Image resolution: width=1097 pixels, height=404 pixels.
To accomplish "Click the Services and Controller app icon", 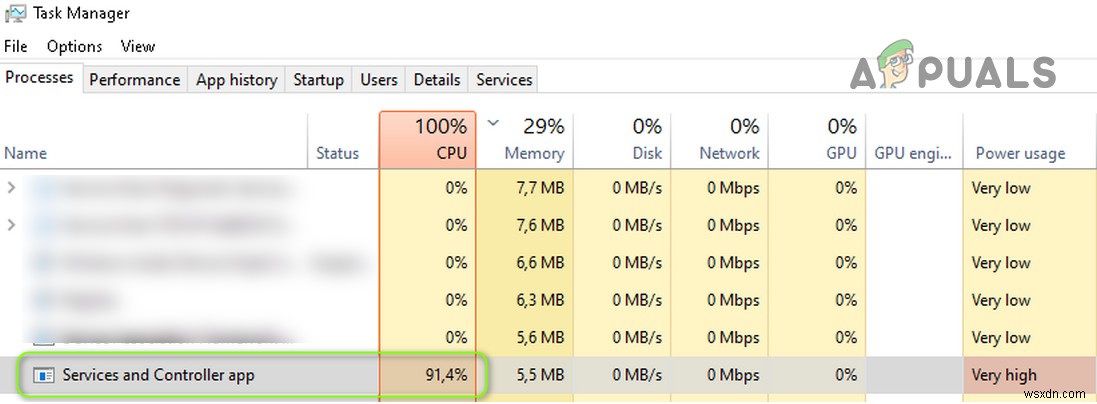I will coord(44,375).
